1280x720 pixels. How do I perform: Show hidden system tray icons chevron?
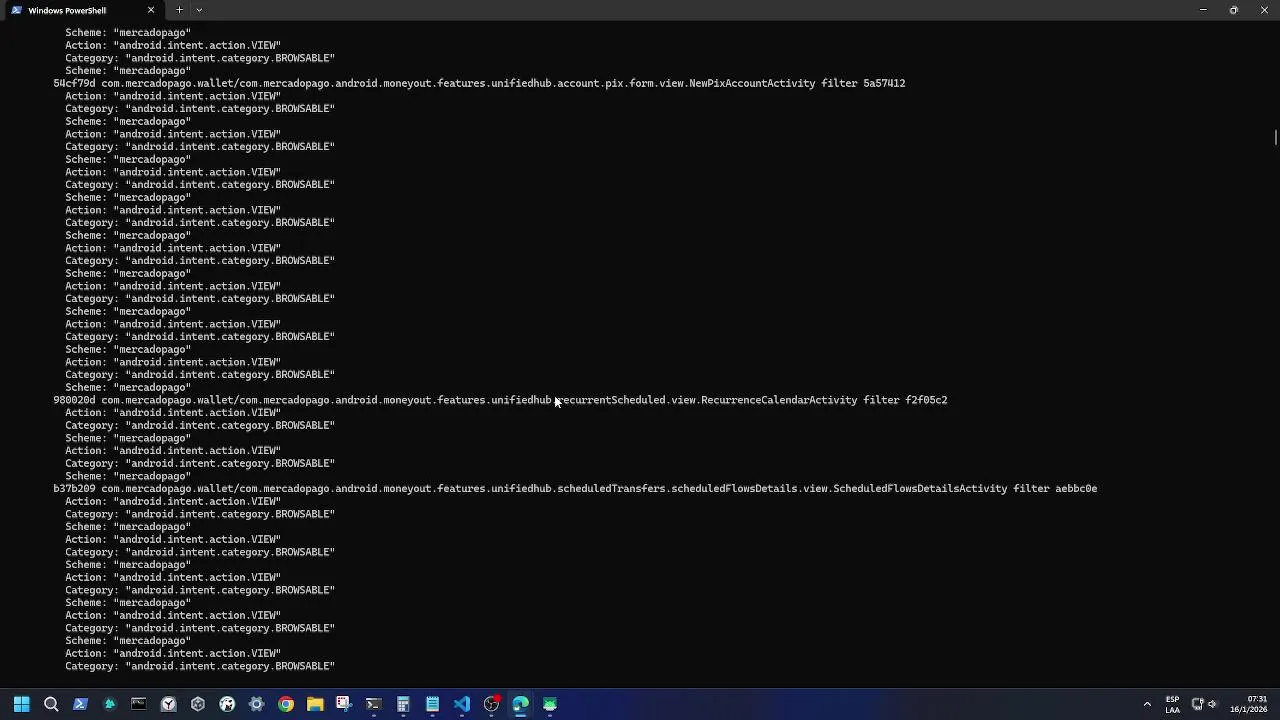[x=1147, y=704]
